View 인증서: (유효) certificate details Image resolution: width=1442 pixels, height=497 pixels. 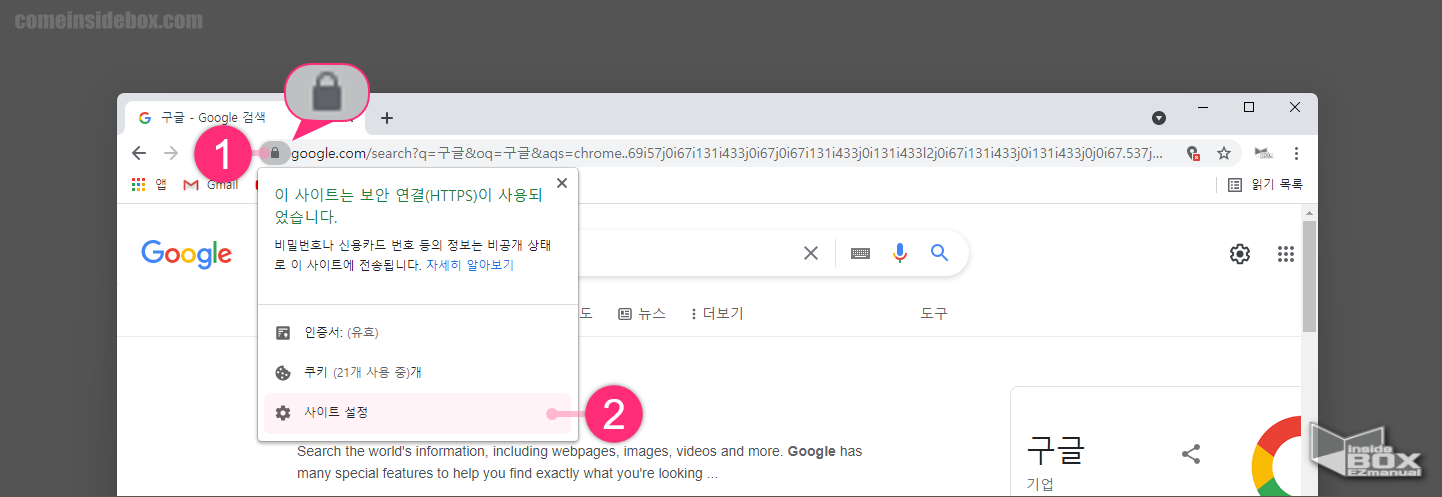point(417,332)
